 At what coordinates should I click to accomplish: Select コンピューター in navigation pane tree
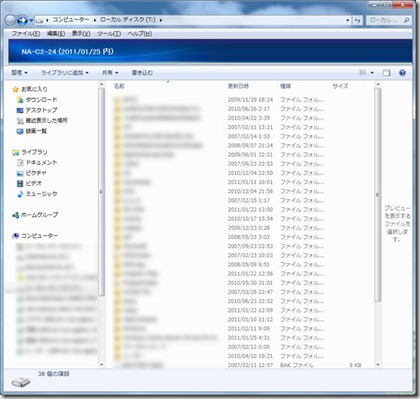[x=39, y=236]
